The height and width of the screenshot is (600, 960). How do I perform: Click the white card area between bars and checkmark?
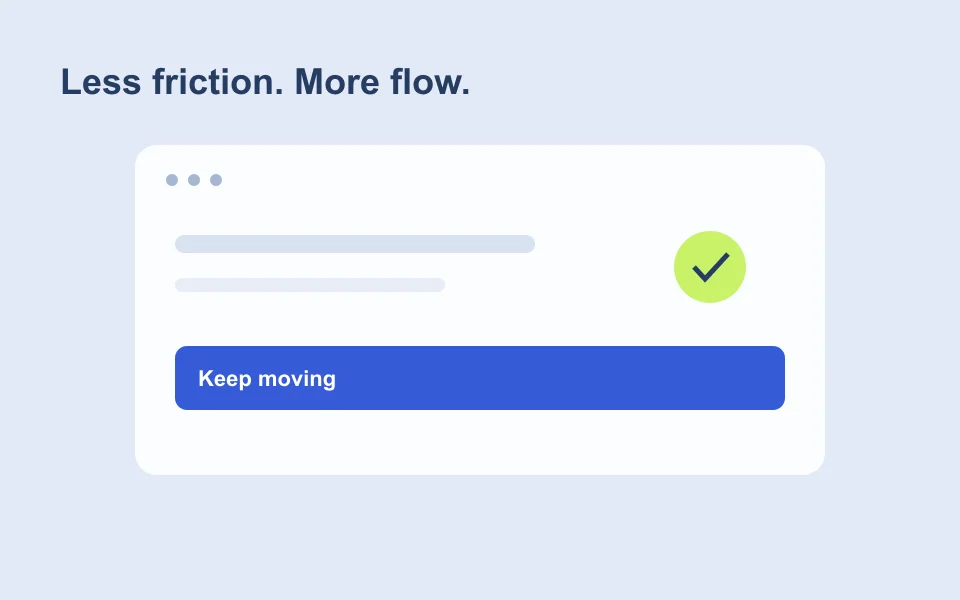603,267
